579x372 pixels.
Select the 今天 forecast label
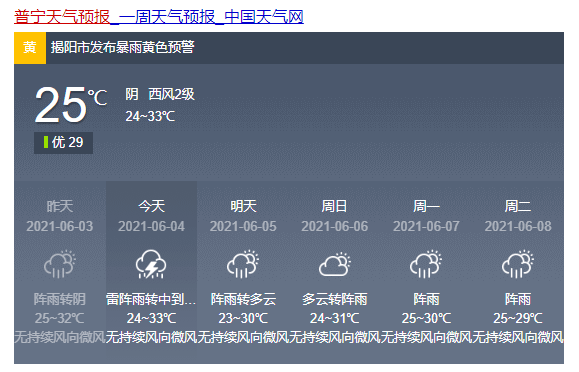tap(151, 206)
